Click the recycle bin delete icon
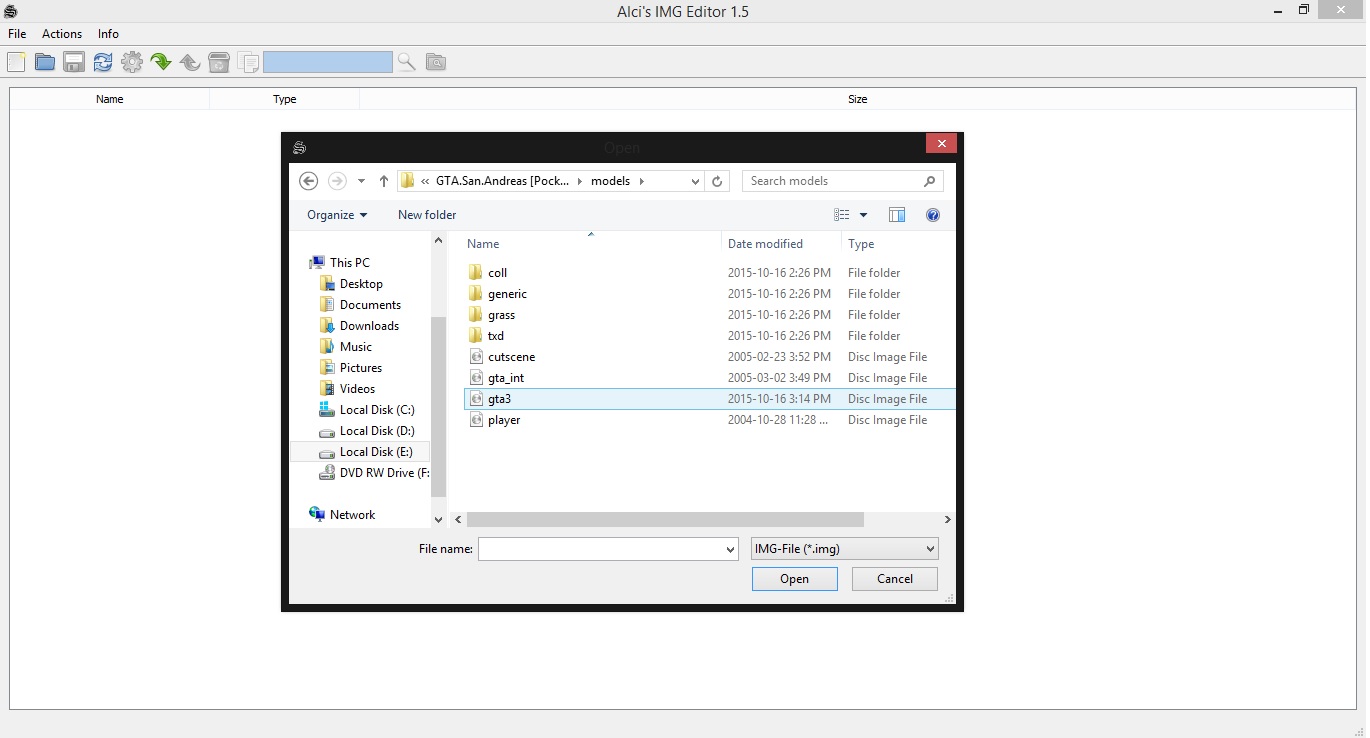1370x738 pixels. pyautogui.click(x=219, y=62)
